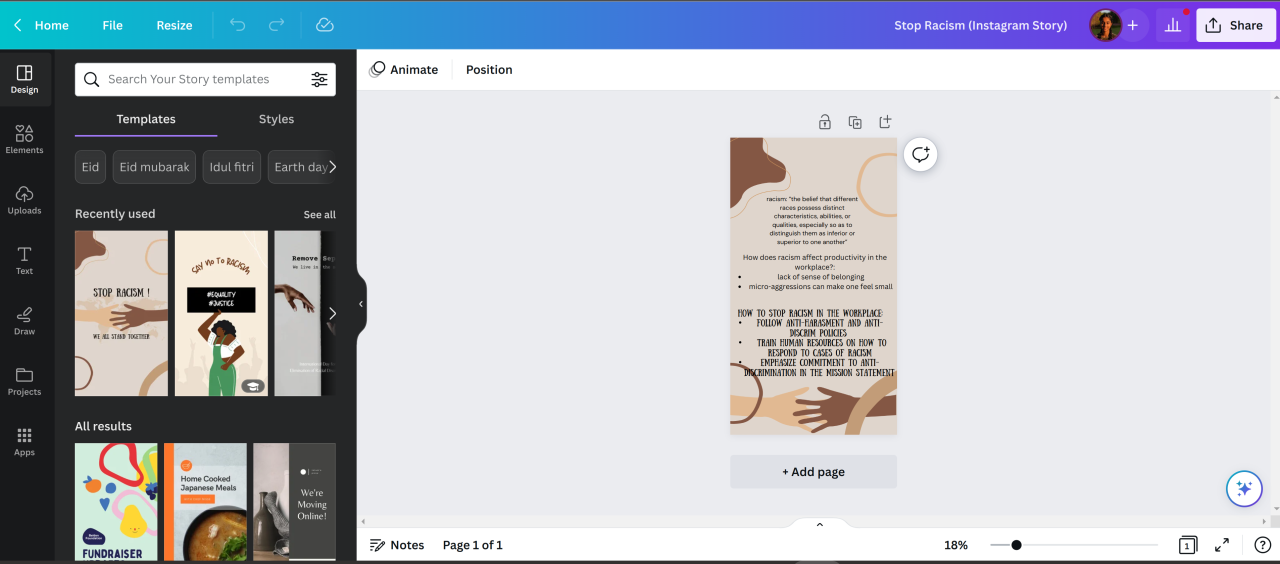
Task: Collapse the side panel handle
Action: click(x=361, y=304)
